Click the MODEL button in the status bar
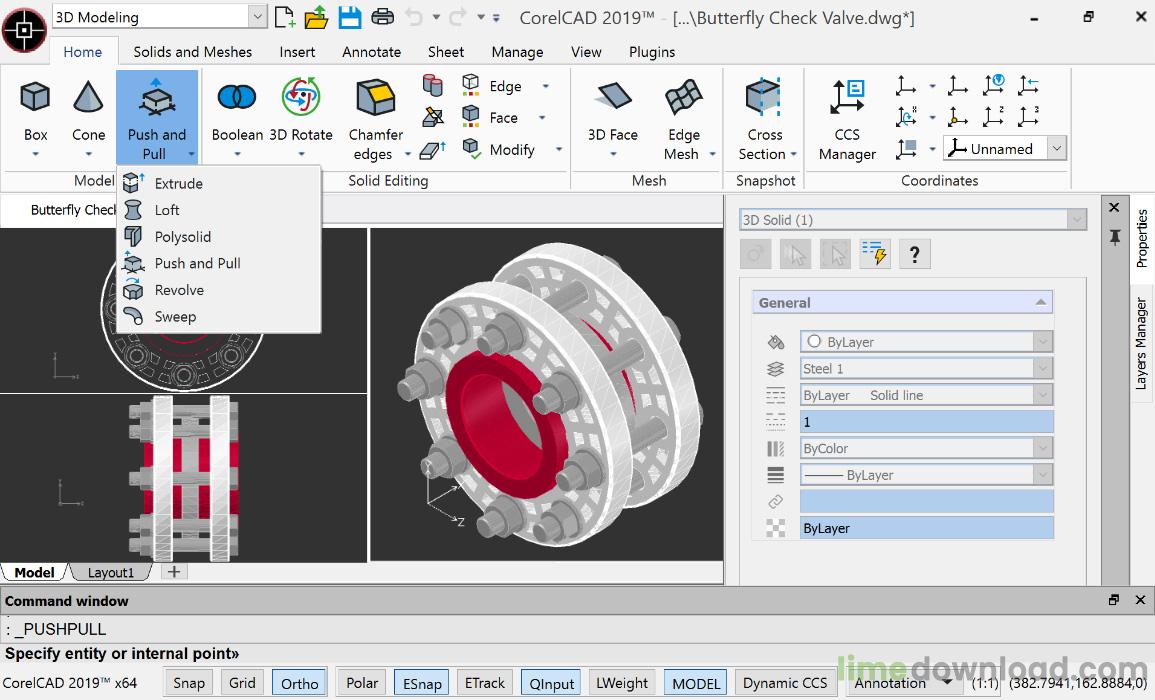 [694, 682]
